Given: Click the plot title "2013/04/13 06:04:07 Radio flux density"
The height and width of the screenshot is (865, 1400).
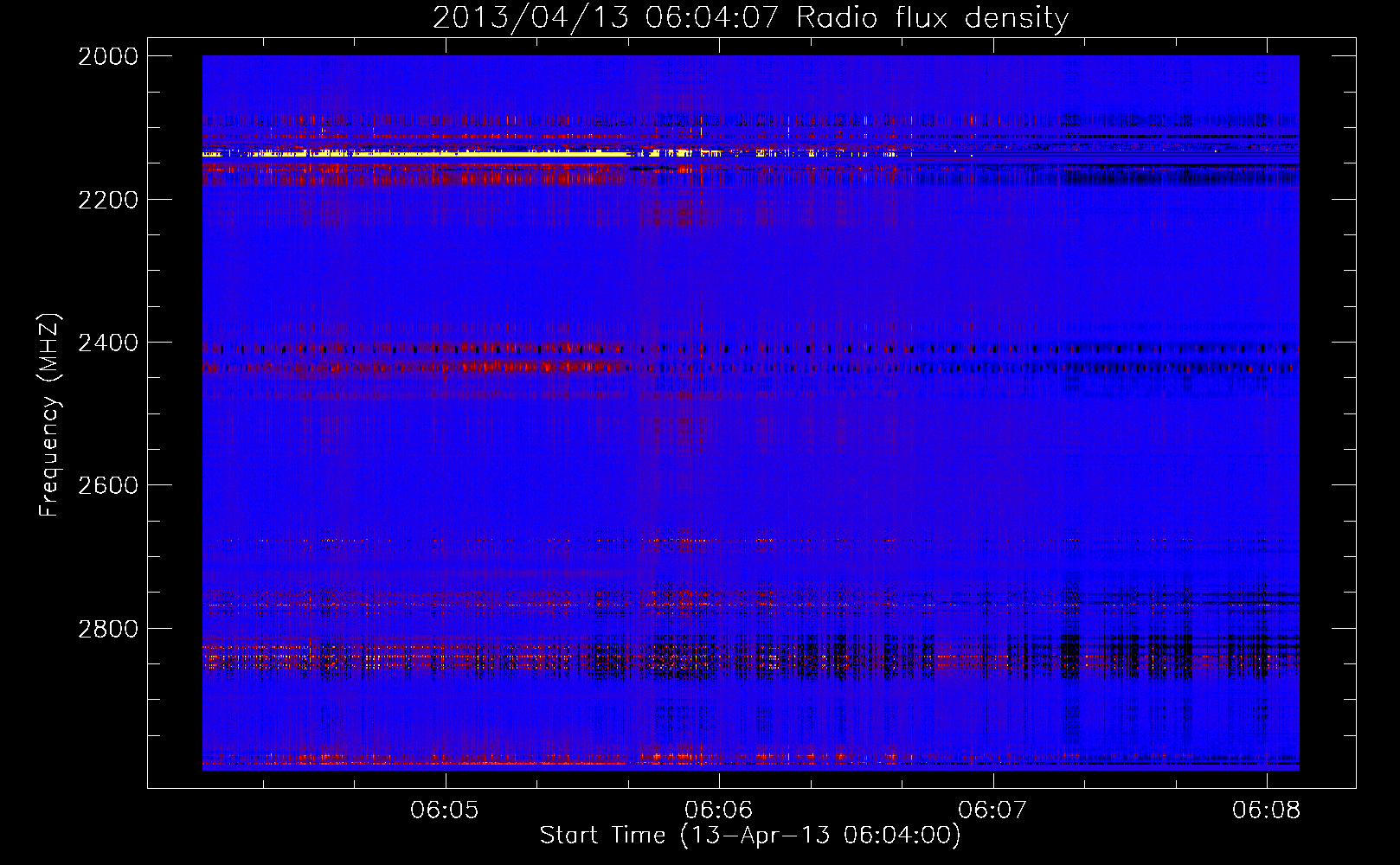Looking at the screenshot, I should [x=750, y=17].
